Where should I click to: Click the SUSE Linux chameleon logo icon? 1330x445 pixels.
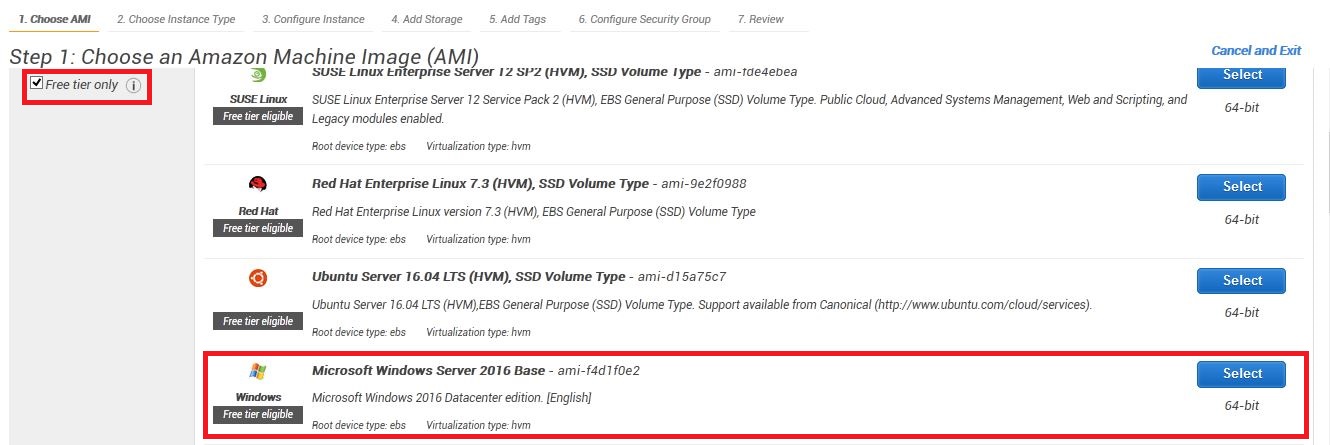[257, 75]
